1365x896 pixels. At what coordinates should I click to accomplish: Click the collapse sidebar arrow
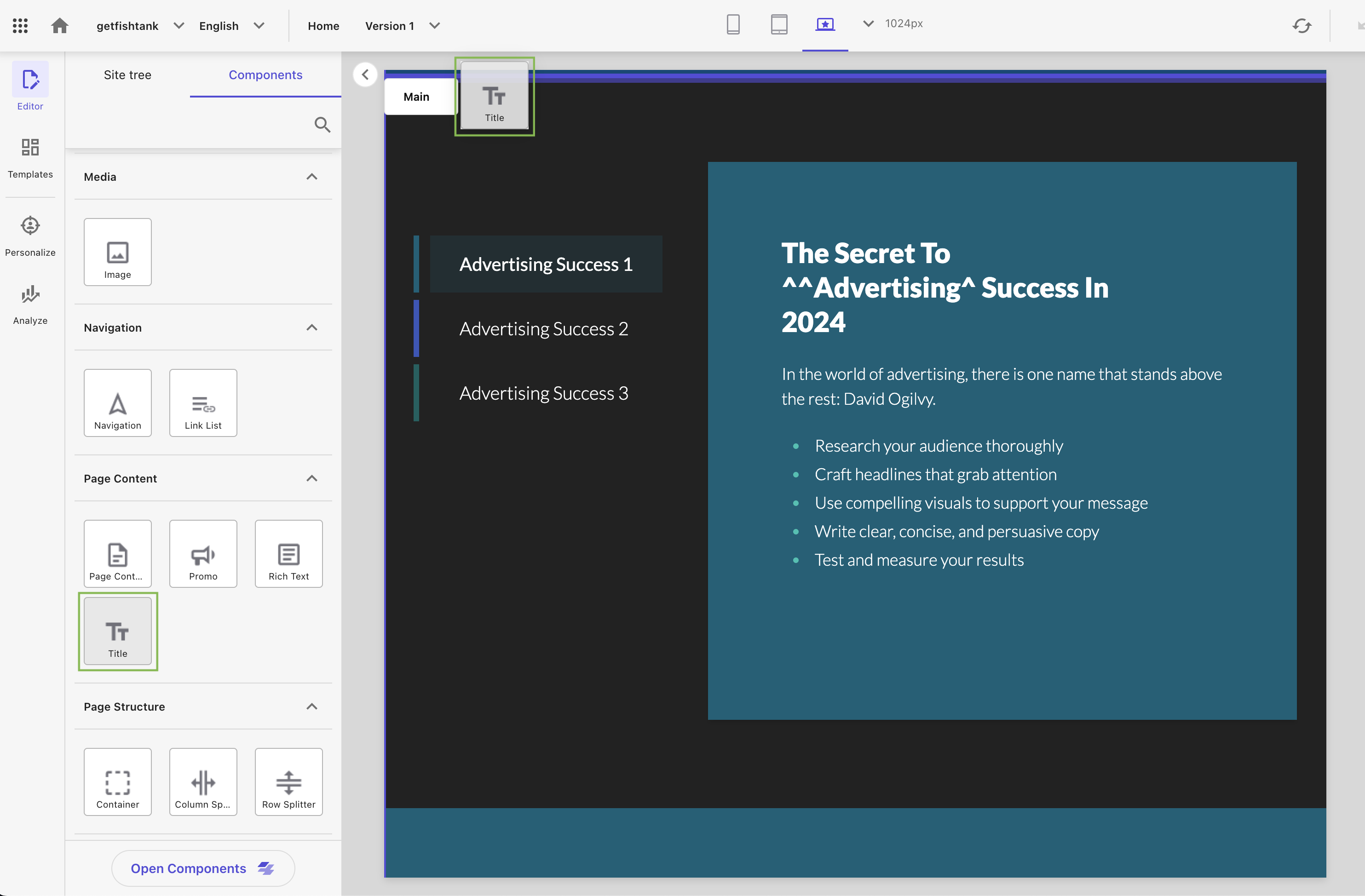(x=365, y=74)
